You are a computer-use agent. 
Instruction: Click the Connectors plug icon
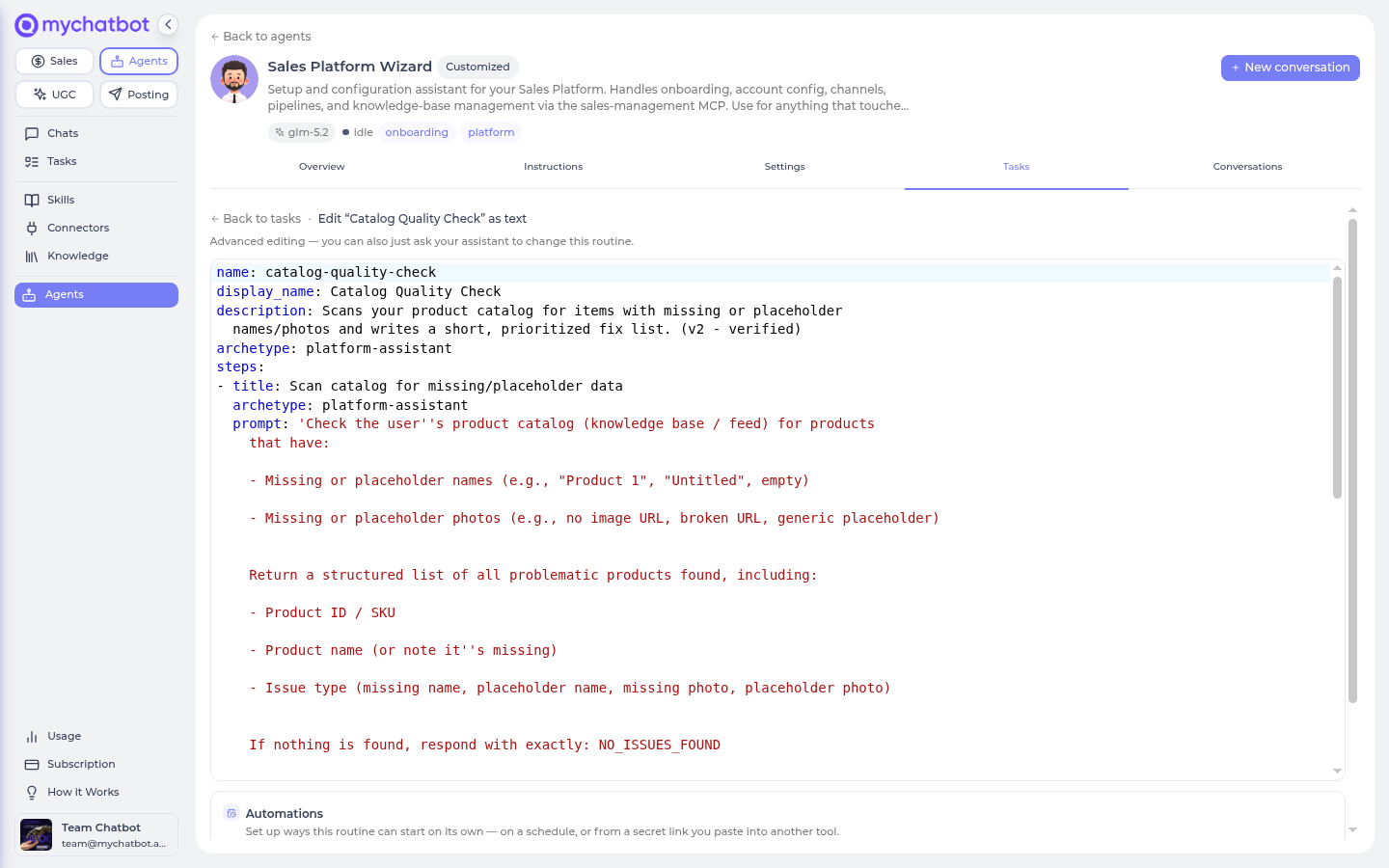coord(32,229)
